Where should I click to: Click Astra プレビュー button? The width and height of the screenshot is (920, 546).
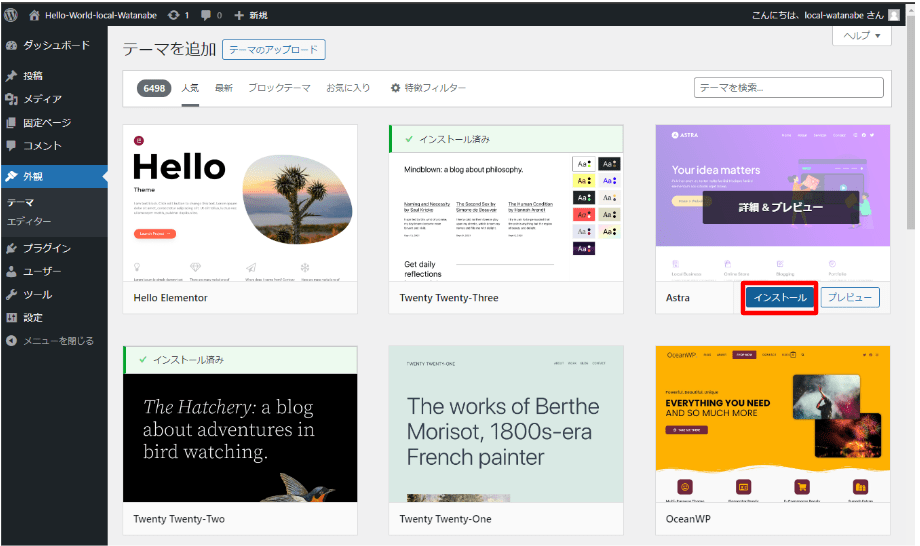coord(850,298)
